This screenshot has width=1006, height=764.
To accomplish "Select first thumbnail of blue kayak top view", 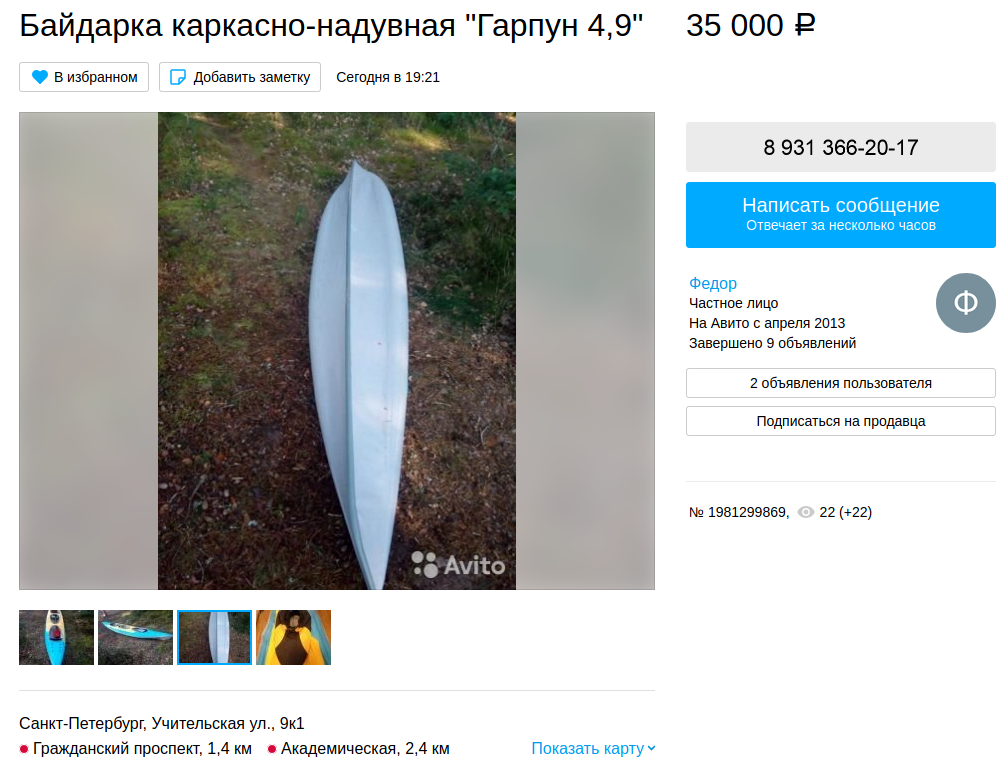I will click(x=56, y=637).
